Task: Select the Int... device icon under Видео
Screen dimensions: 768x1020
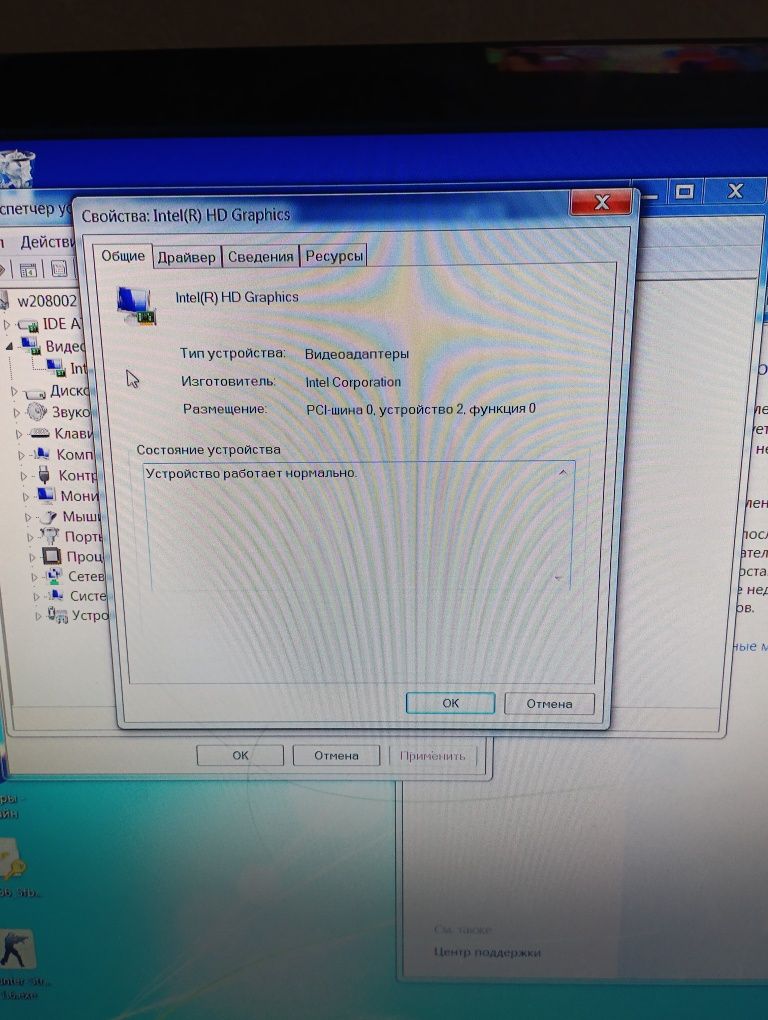Action: (x=56, y=367)
